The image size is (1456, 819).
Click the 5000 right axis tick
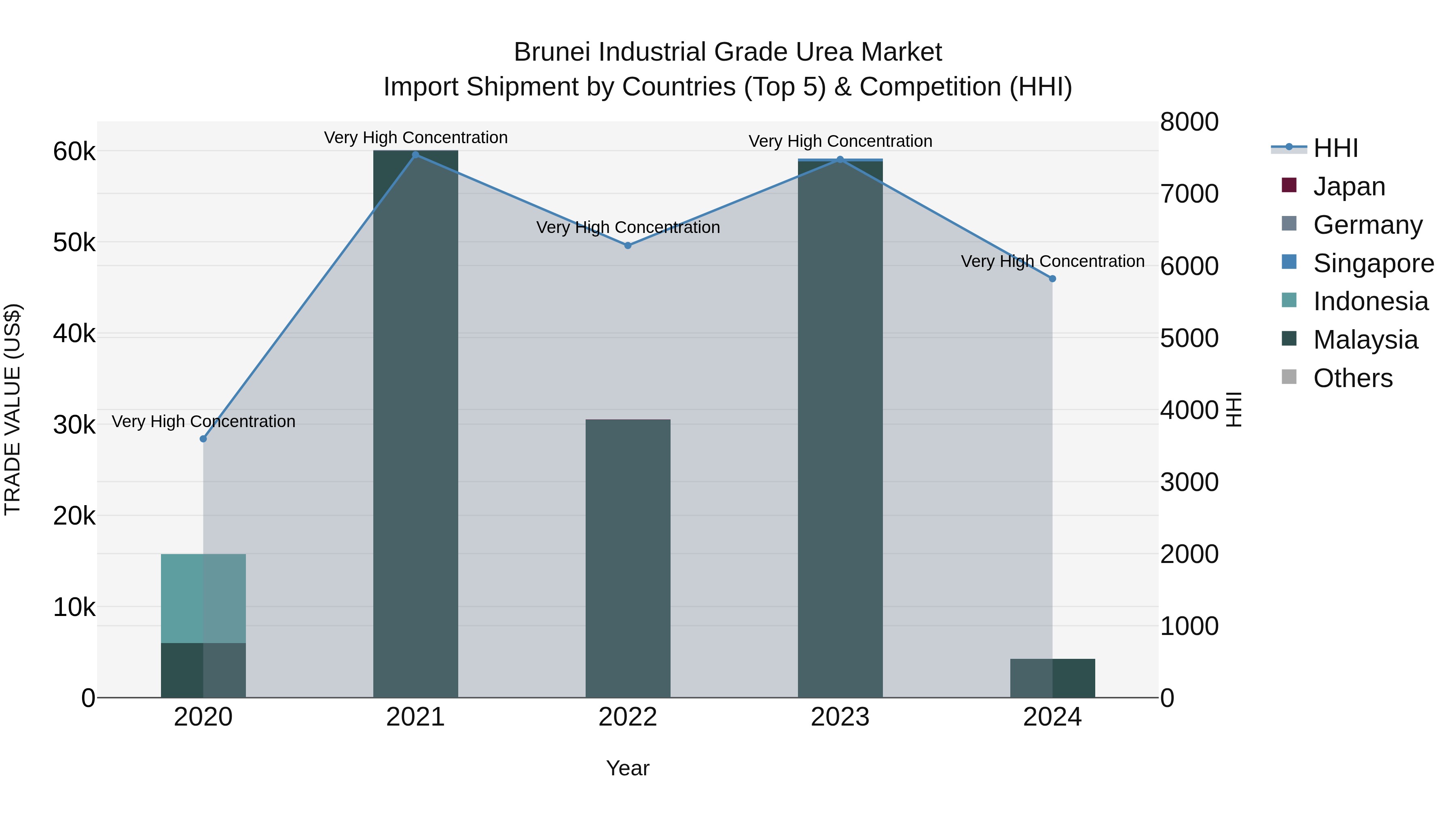(x=1189, y=338)
